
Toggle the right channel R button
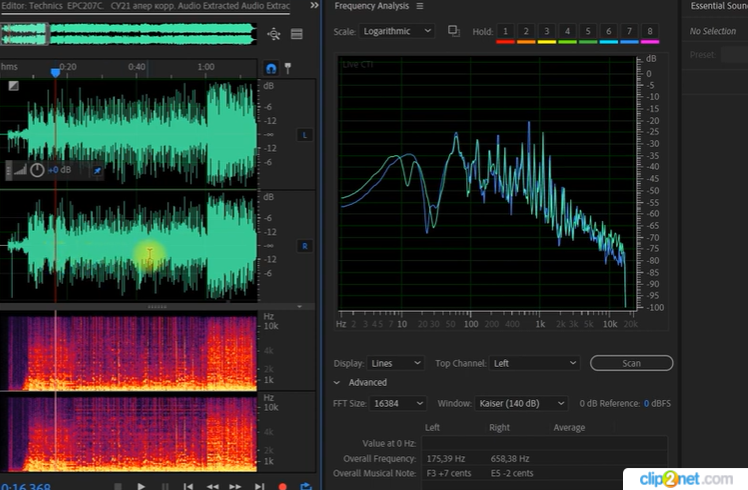point(304,246)
